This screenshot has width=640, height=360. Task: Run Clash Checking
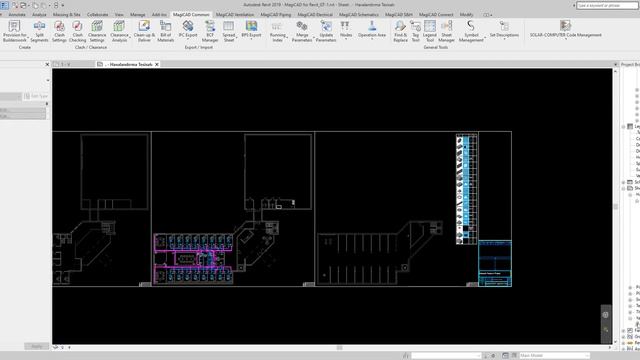77,31
